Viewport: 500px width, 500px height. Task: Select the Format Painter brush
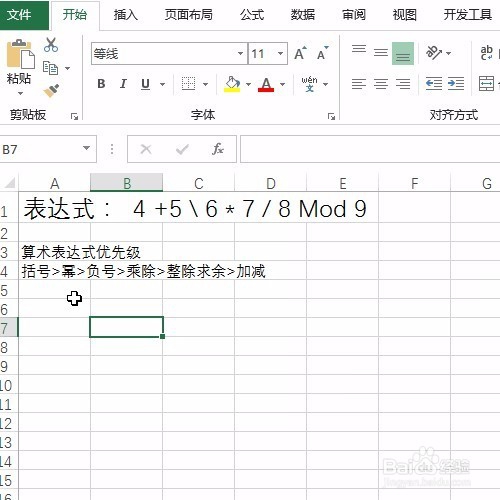click(x=51, y=90)
